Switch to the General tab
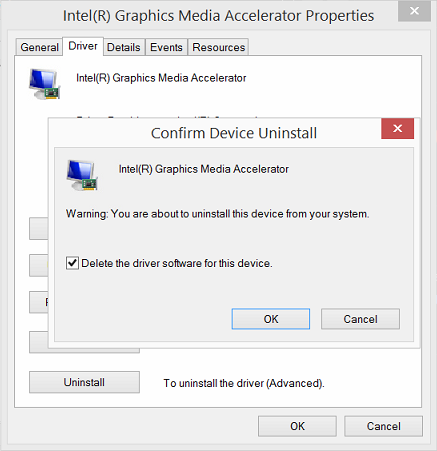Screen dimensions: 437x451 (39, 47)
